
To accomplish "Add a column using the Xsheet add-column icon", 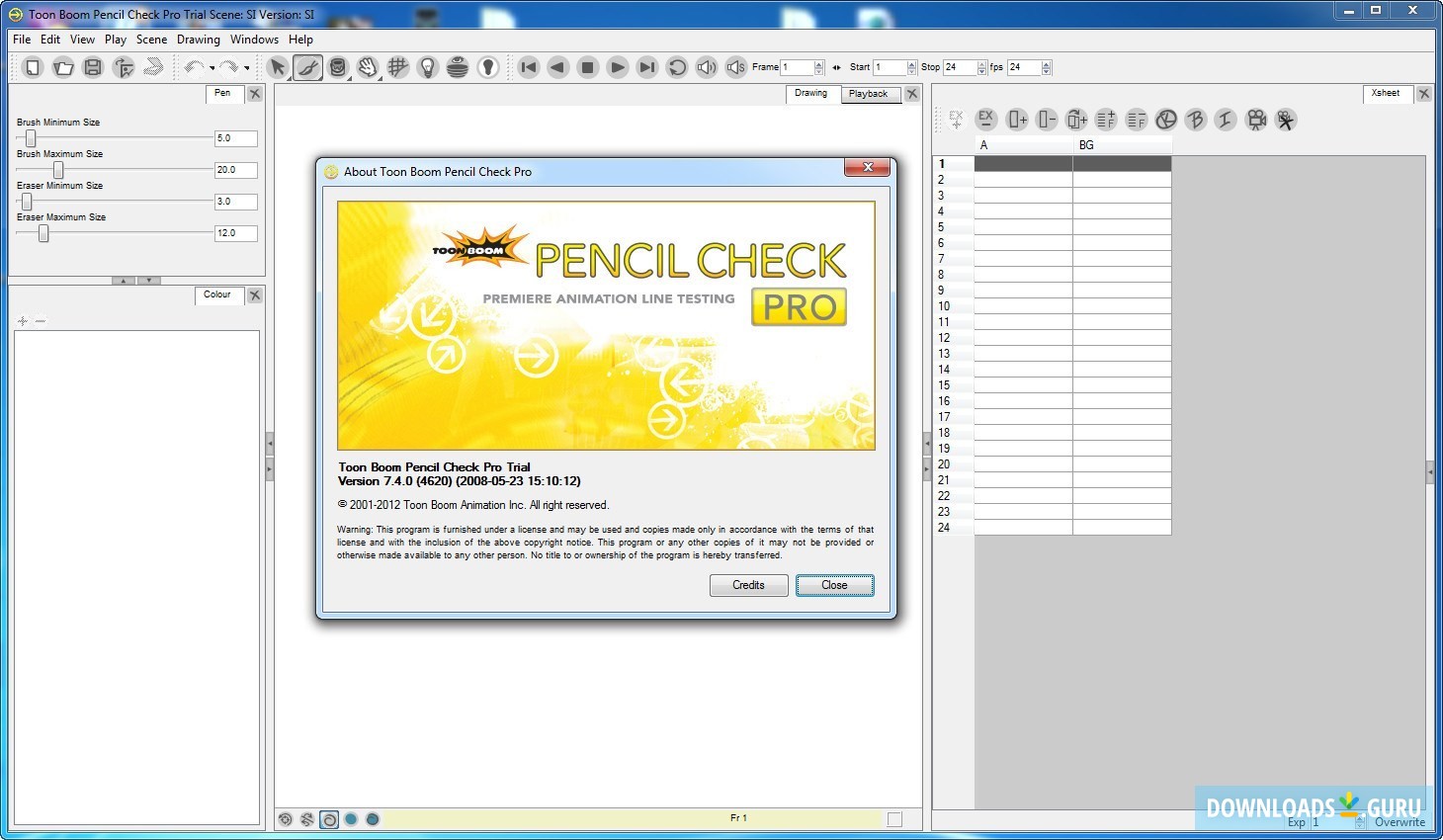I will 1016,119.
